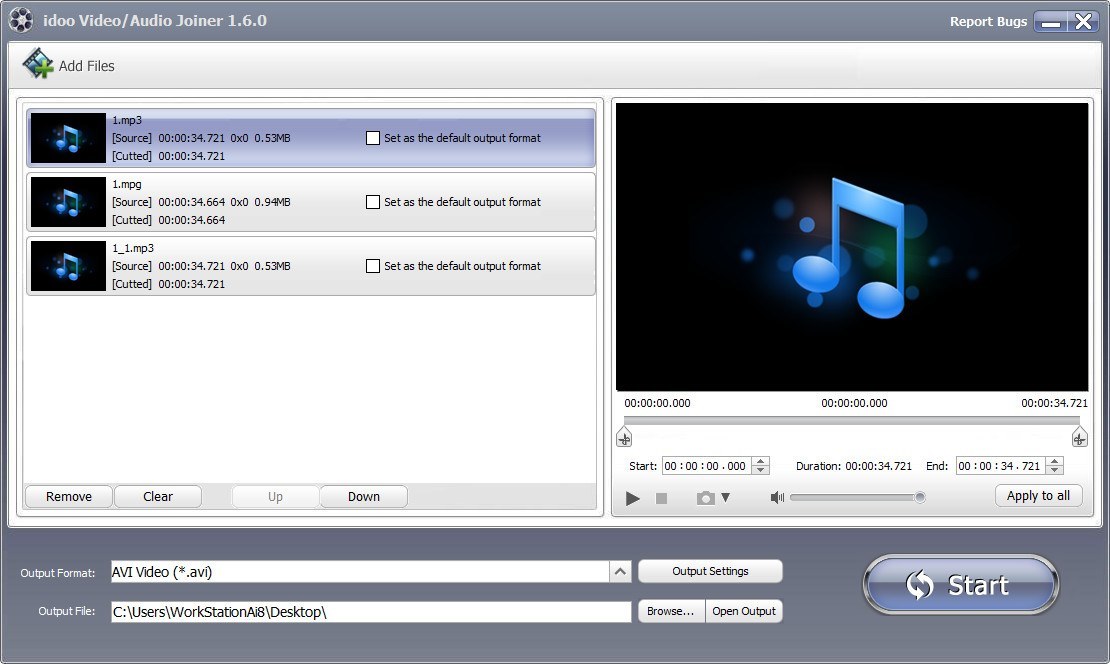Enable default output format for 1.mp3
The width and height of the screenshot is (1110, 664).
pyautogui.click(x=374, y=138)
